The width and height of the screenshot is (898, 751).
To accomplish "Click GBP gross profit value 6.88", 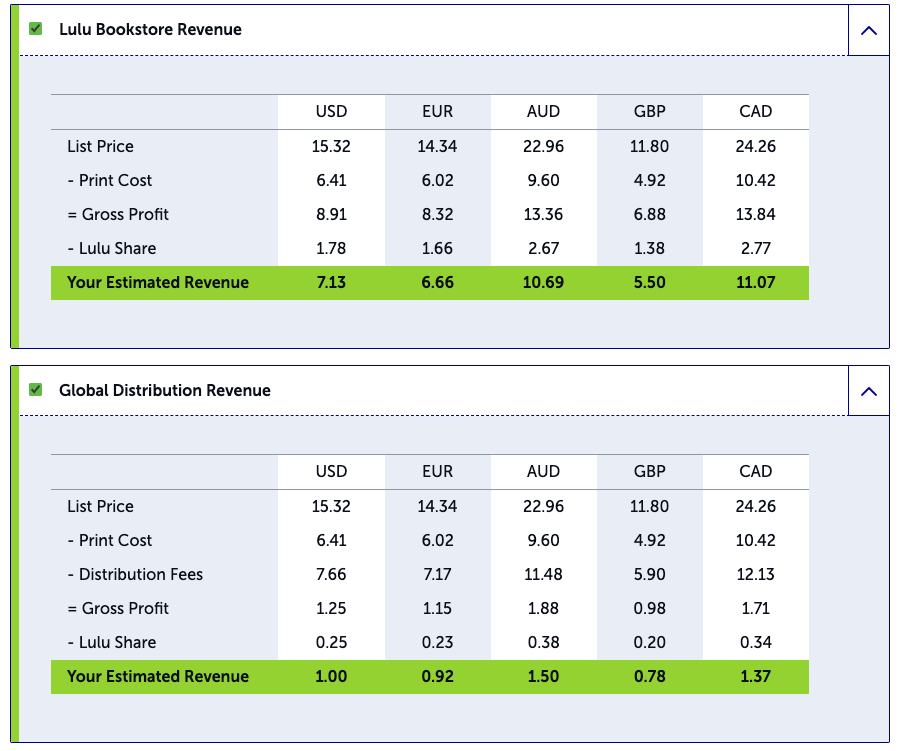I will click(x=649, y=214).
